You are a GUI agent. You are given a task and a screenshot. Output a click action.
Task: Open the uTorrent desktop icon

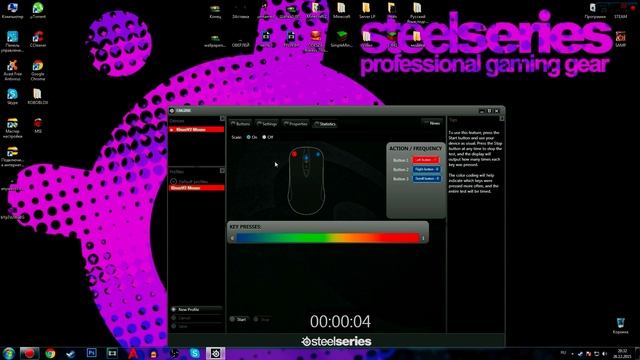(x=38, y=11)
